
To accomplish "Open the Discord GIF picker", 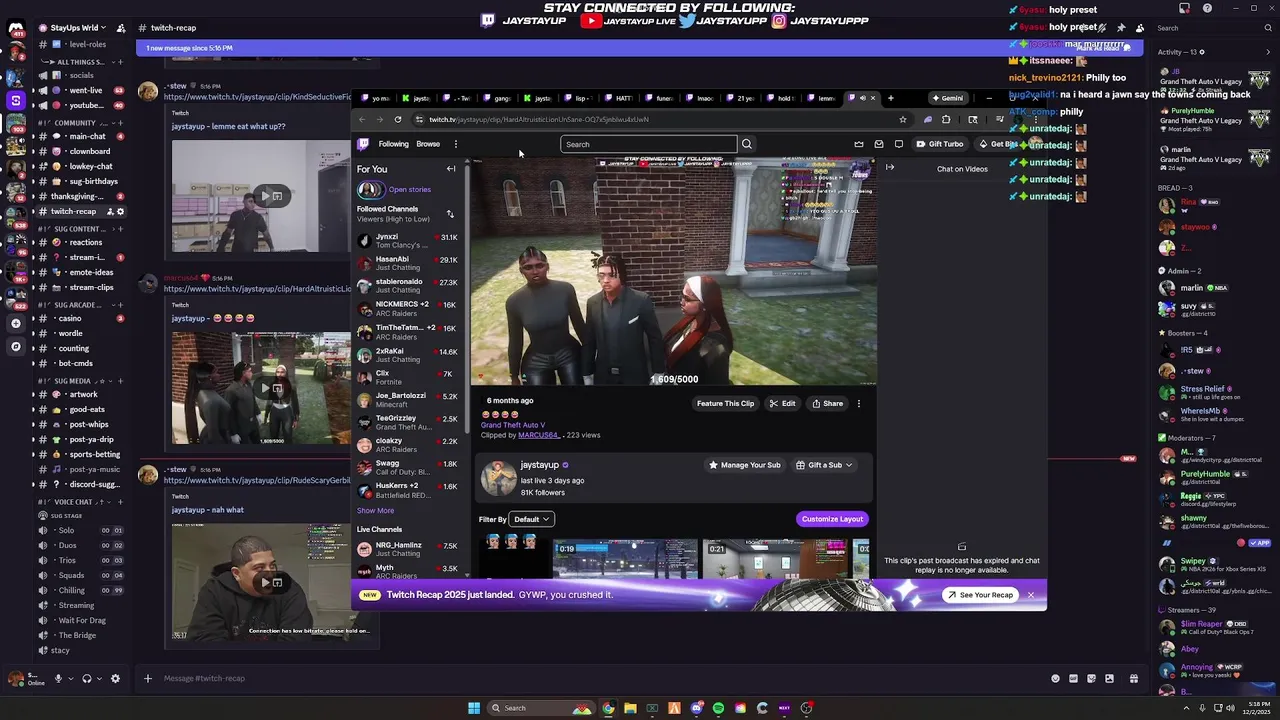I will tap(1073, 679).
